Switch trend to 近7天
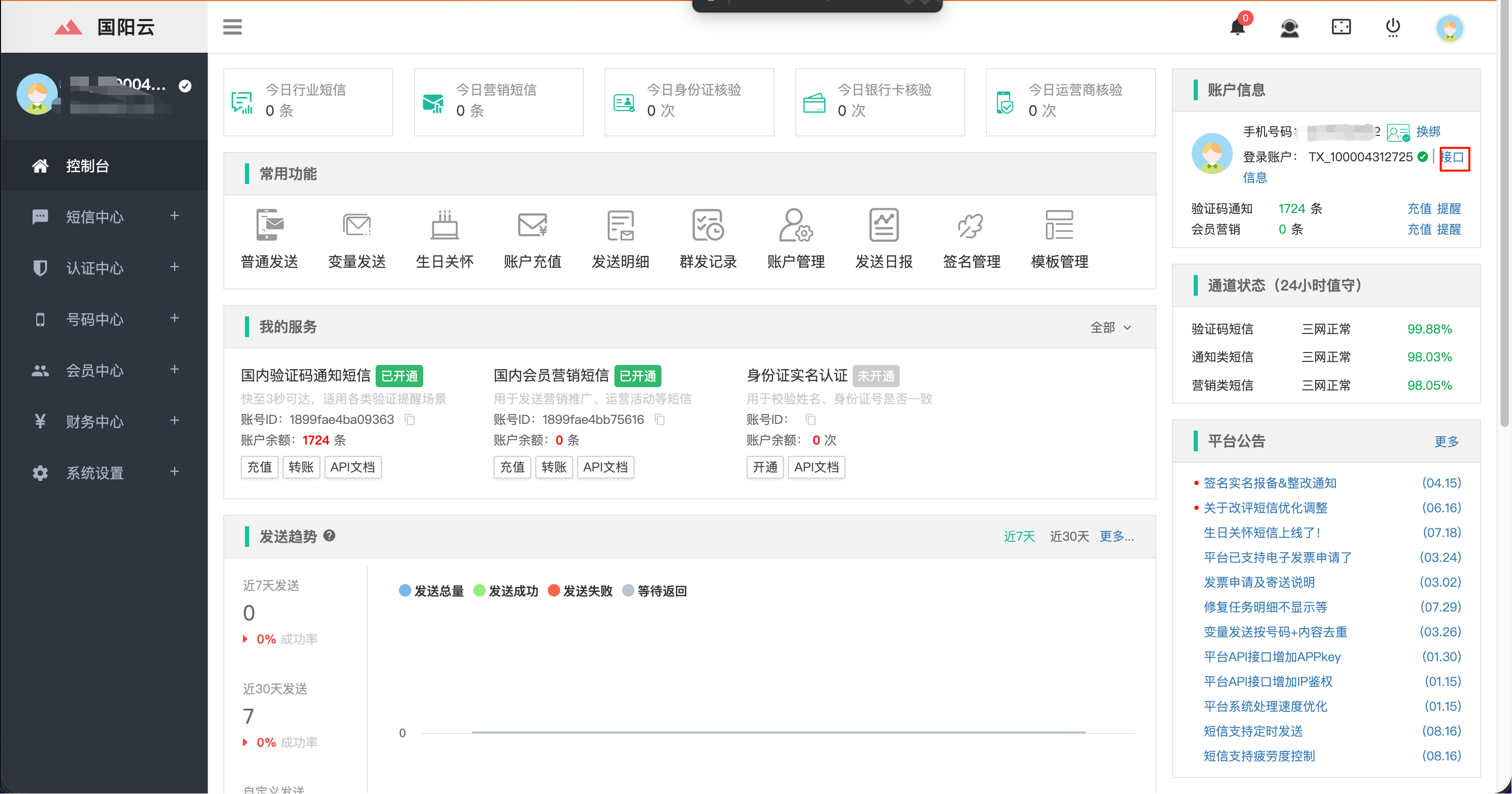Image resolution: width=1512 pixels, height=794 pixels. [x=1019, y=536]
